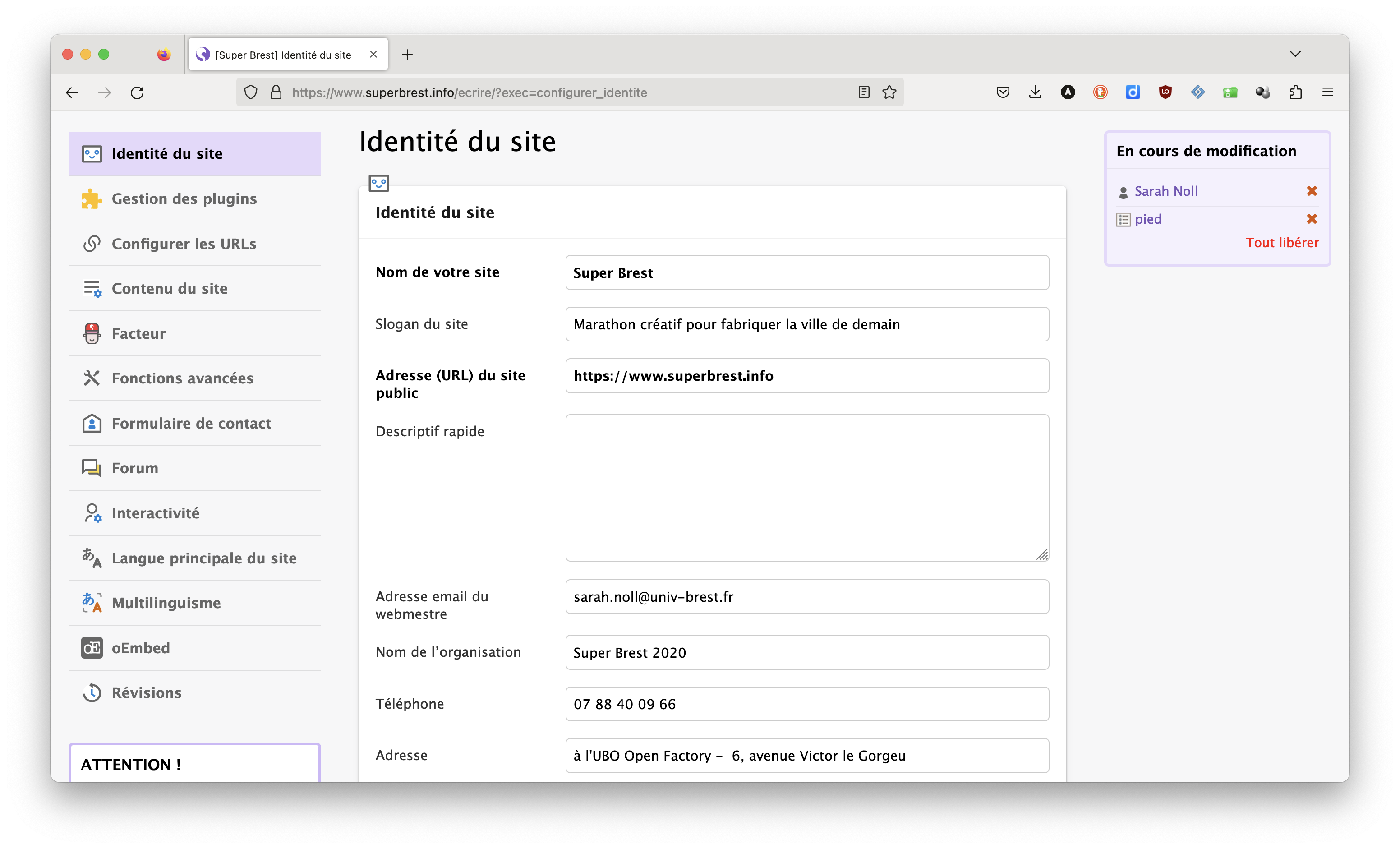Click the Multilinguisme translation icon
The image size is (1400, 849).
pyautogui.click(x=92, y=602)
